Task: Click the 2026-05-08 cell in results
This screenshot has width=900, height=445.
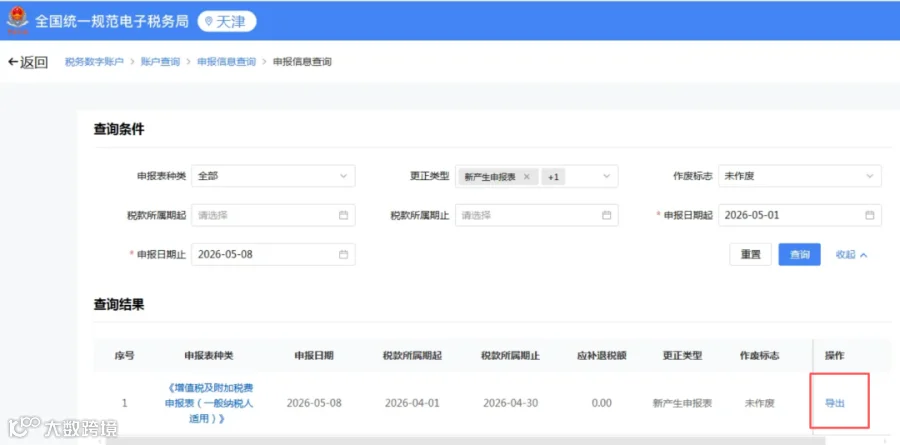Action: point(314,403)
